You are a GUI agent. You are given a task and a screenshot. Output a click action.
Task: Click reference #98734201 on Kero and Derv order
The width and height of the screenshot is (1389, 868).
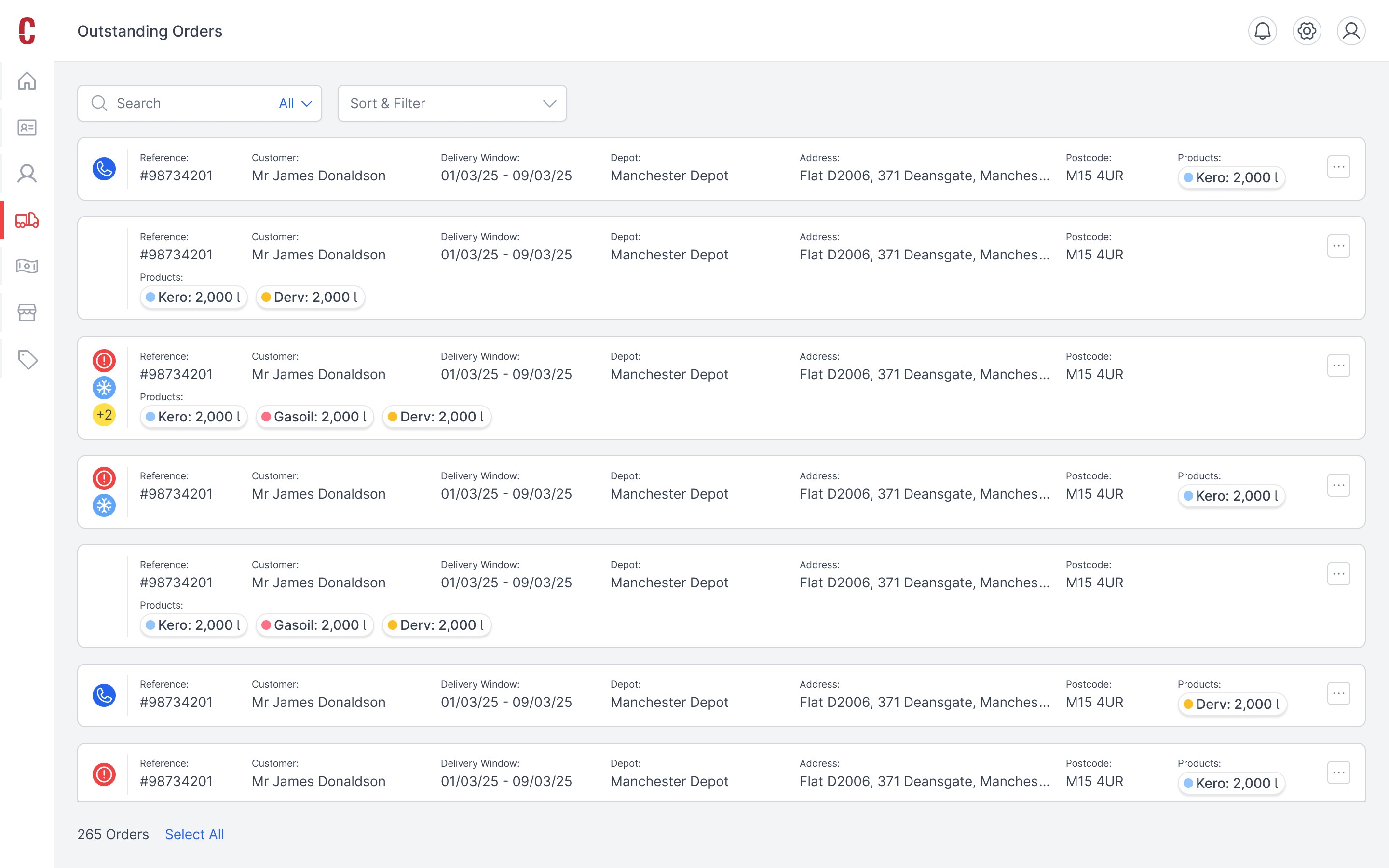click(x=176, y=255)
